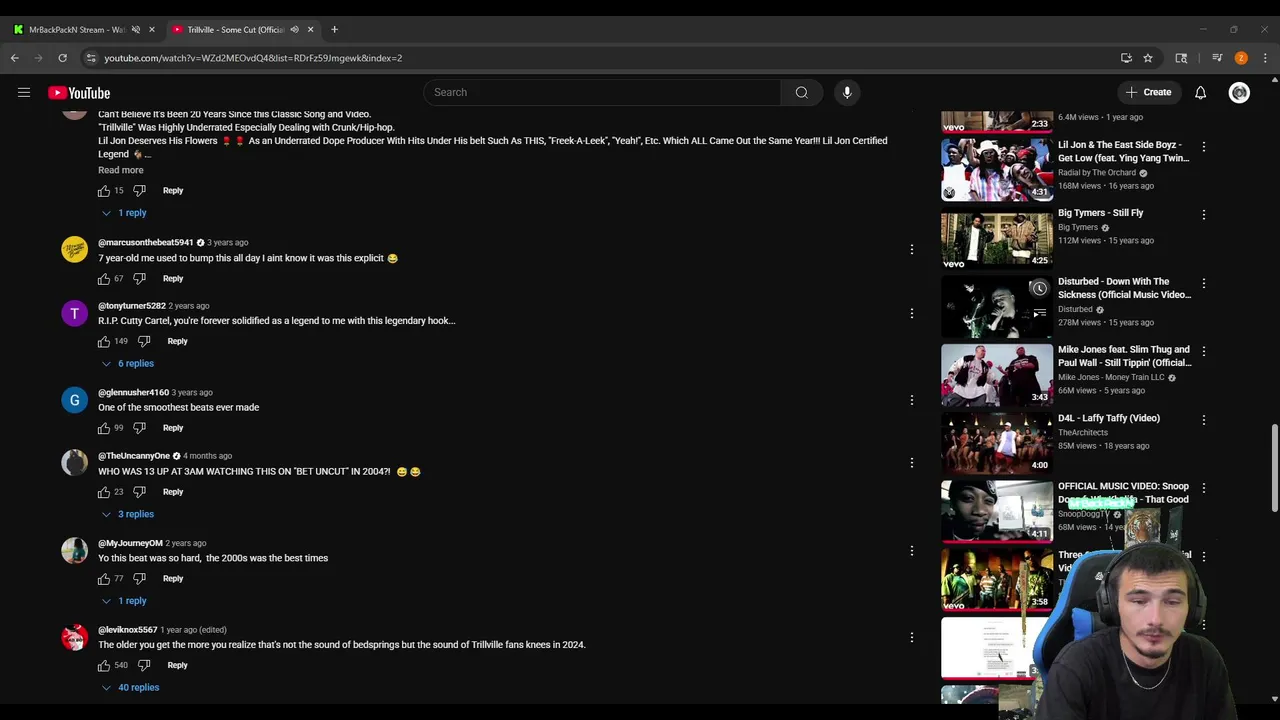
Task: Expand 6 replies under @tonyturner5282 comment
Action: pyautogui.click(x=127, y=364)
